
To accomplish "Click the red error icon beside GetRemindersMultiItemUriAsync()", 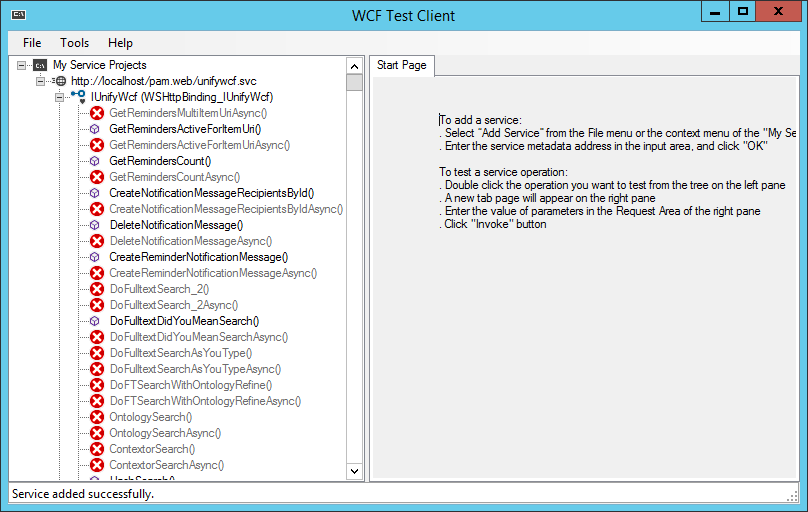I will click(x=97, y=113).
